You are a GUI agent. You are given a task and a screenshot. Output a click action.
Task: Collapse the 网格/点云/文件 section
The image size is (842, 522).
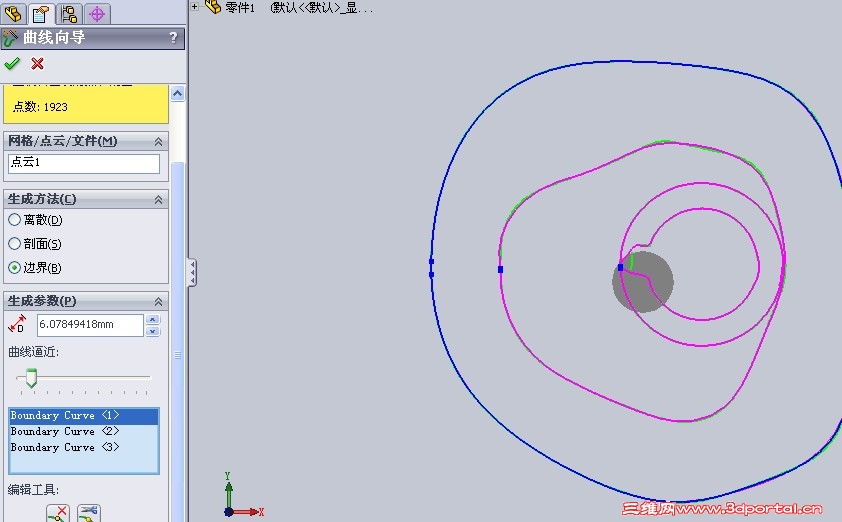pos(158,141)
